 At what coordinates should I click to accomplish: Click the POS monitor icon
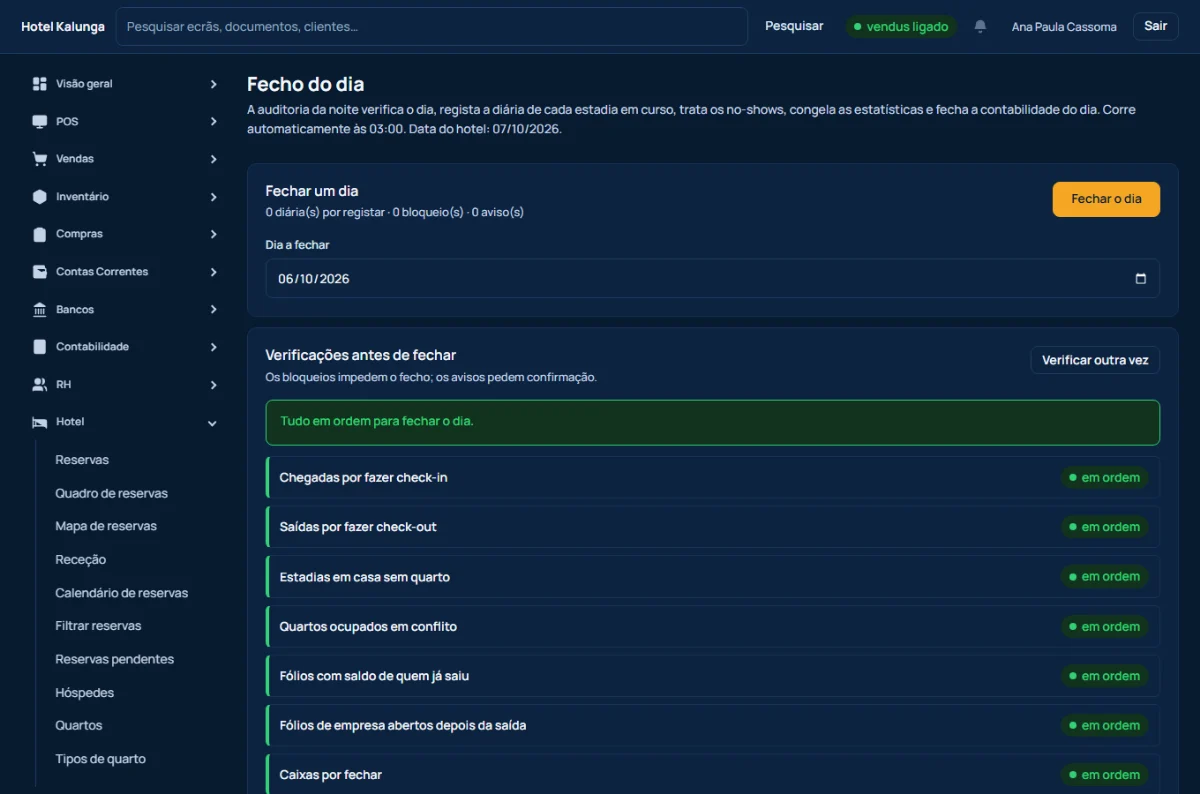point(39,122)
